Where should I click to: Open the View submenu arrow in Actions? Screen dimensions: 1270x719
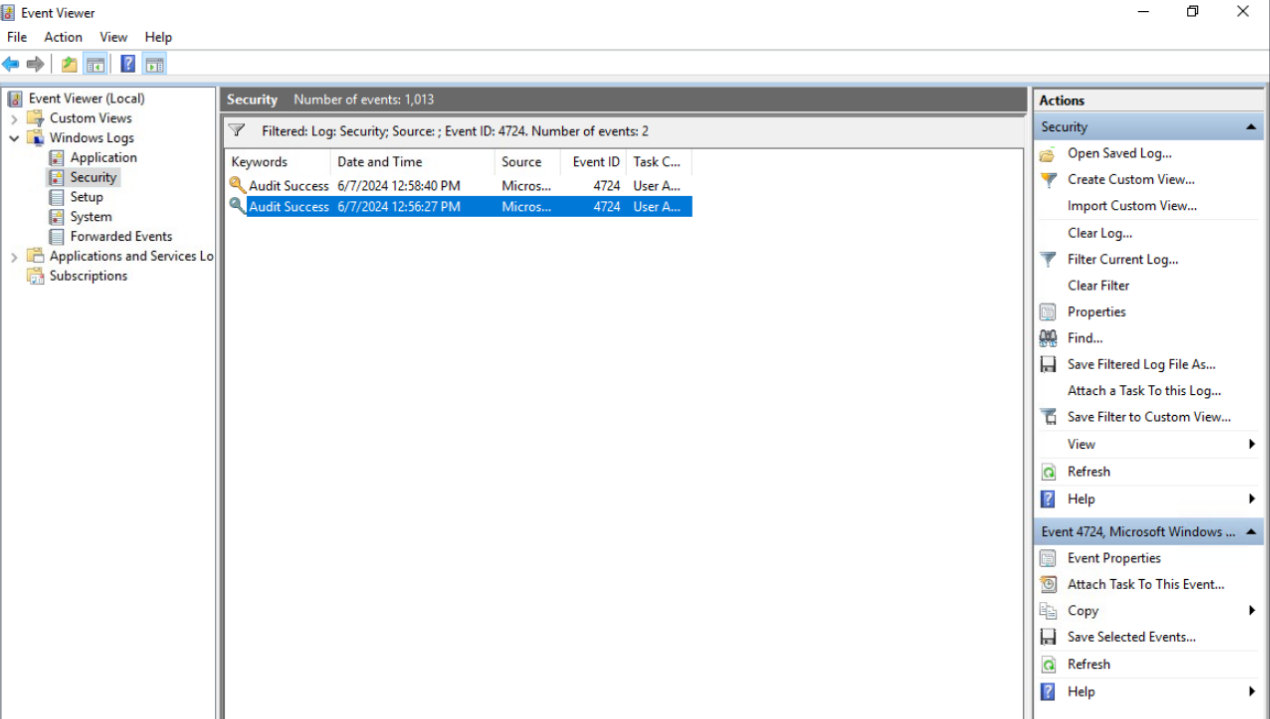tap(1251, 444)
